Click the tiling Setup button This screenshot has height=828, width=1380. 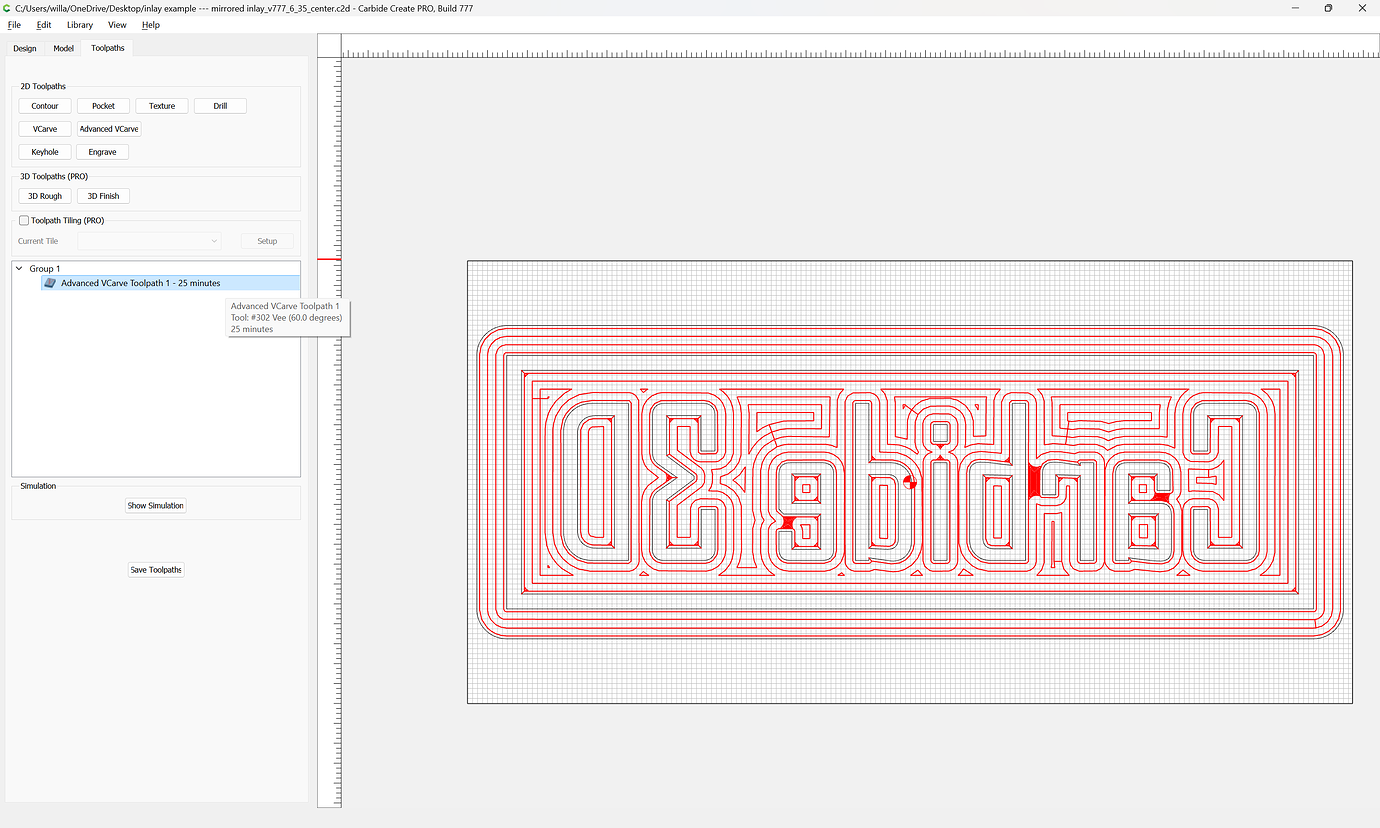coord(267,241)
